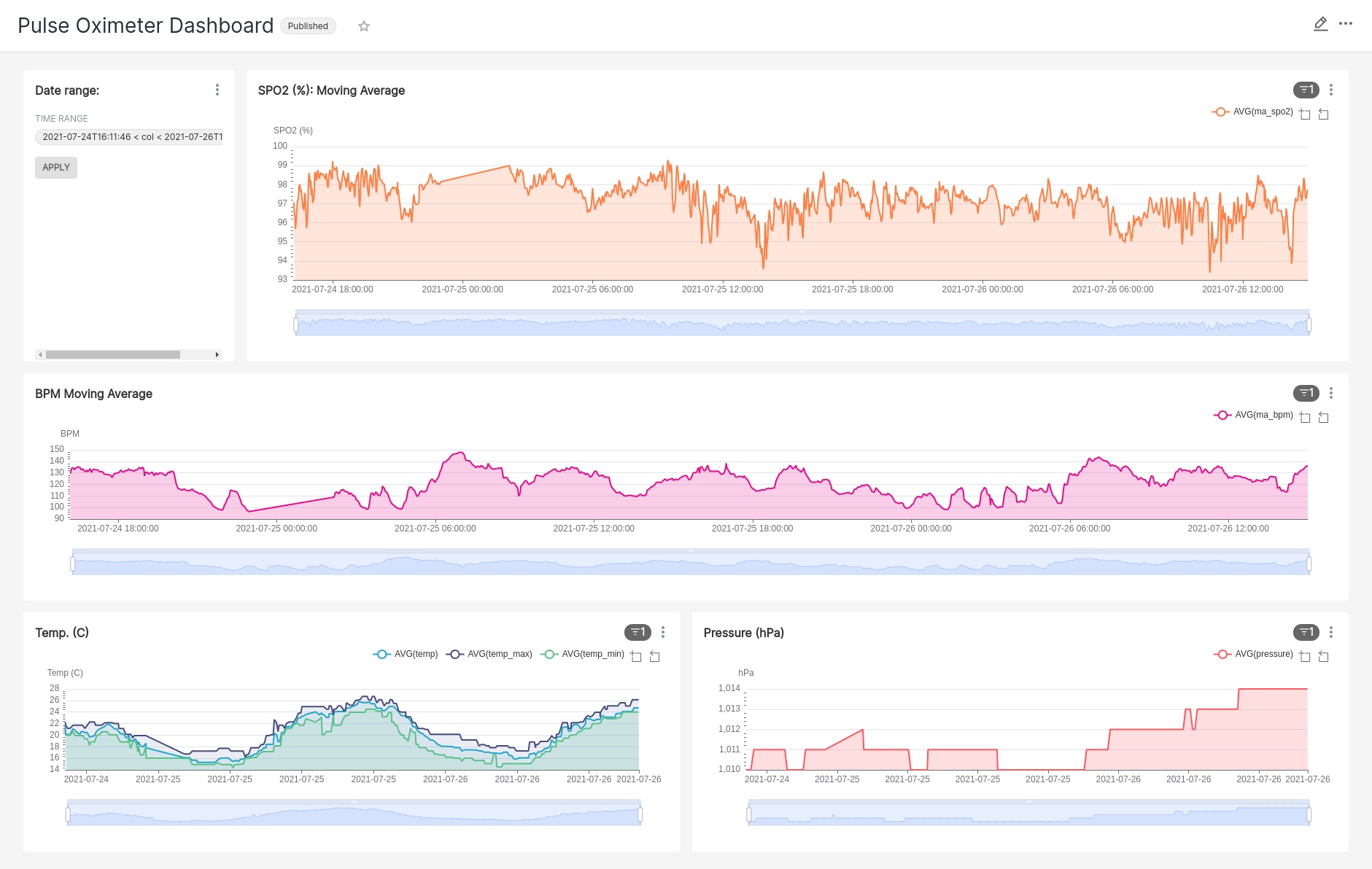Click the 'BPM Moving Average' chart title
1372x869 pixels.
[93, 394]
